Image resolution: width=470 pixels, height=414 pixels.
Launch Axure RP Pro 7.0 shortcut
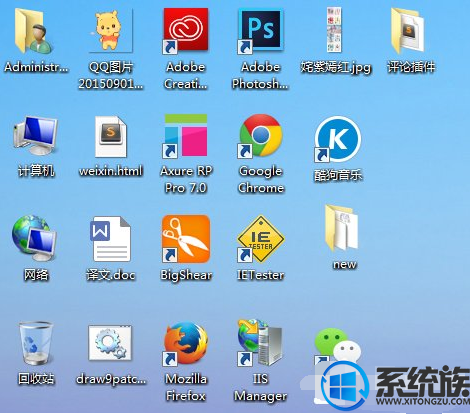click(185, 136)
